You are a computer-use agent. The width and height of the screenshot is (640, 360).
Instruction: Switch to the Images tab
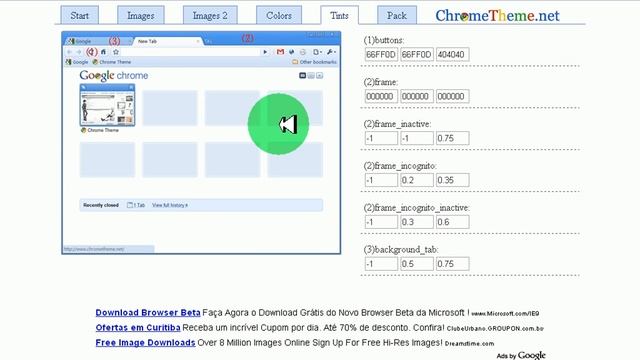[141, 16]
